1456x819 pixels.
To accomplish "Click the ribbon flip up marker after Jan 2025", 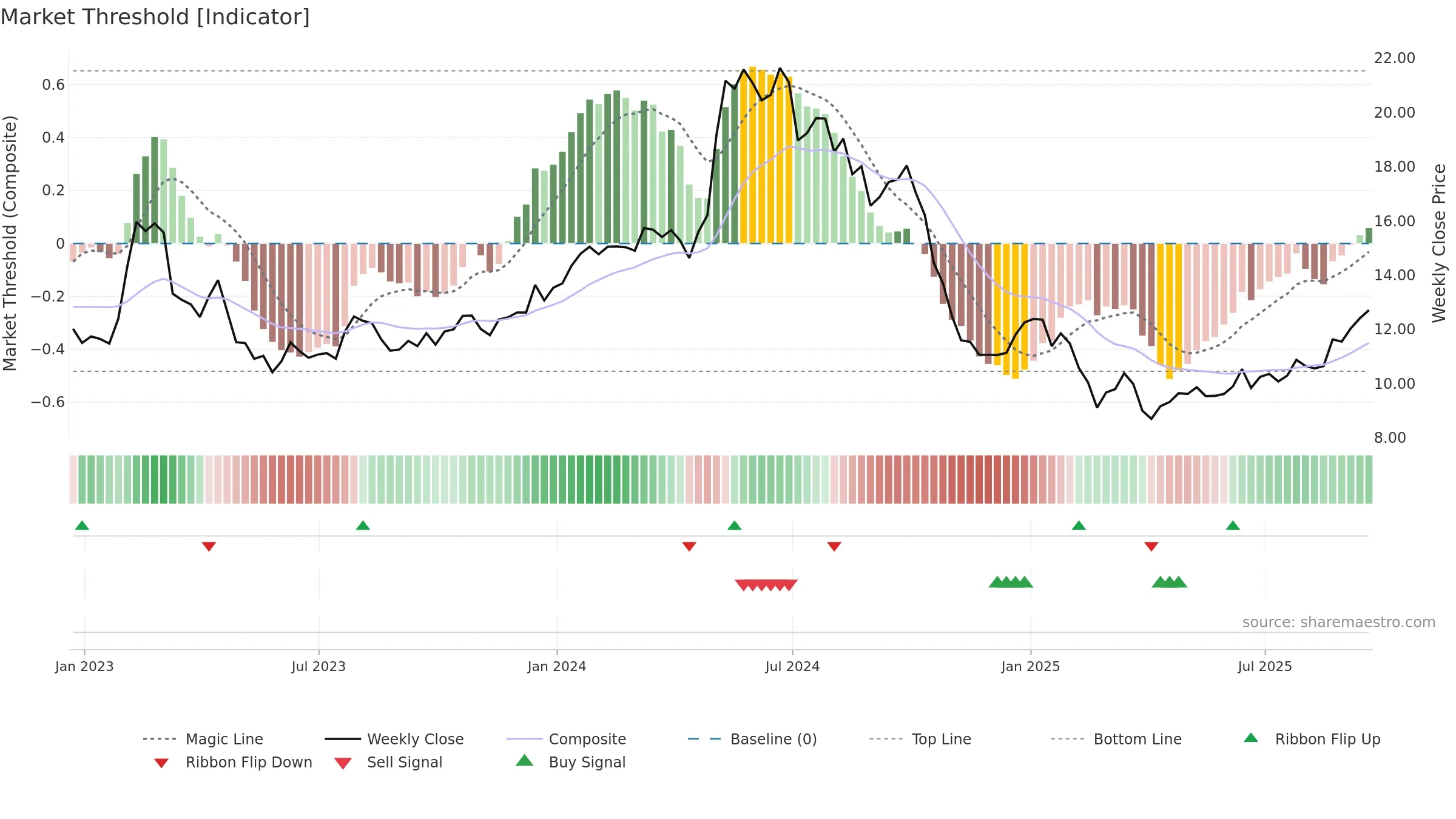I will [x=1079, y=525].
